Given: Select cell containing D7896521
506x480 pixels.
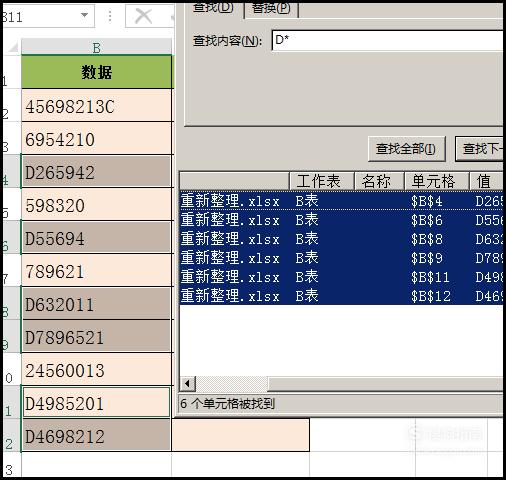Looking at the screenshot, I should 97,337.
